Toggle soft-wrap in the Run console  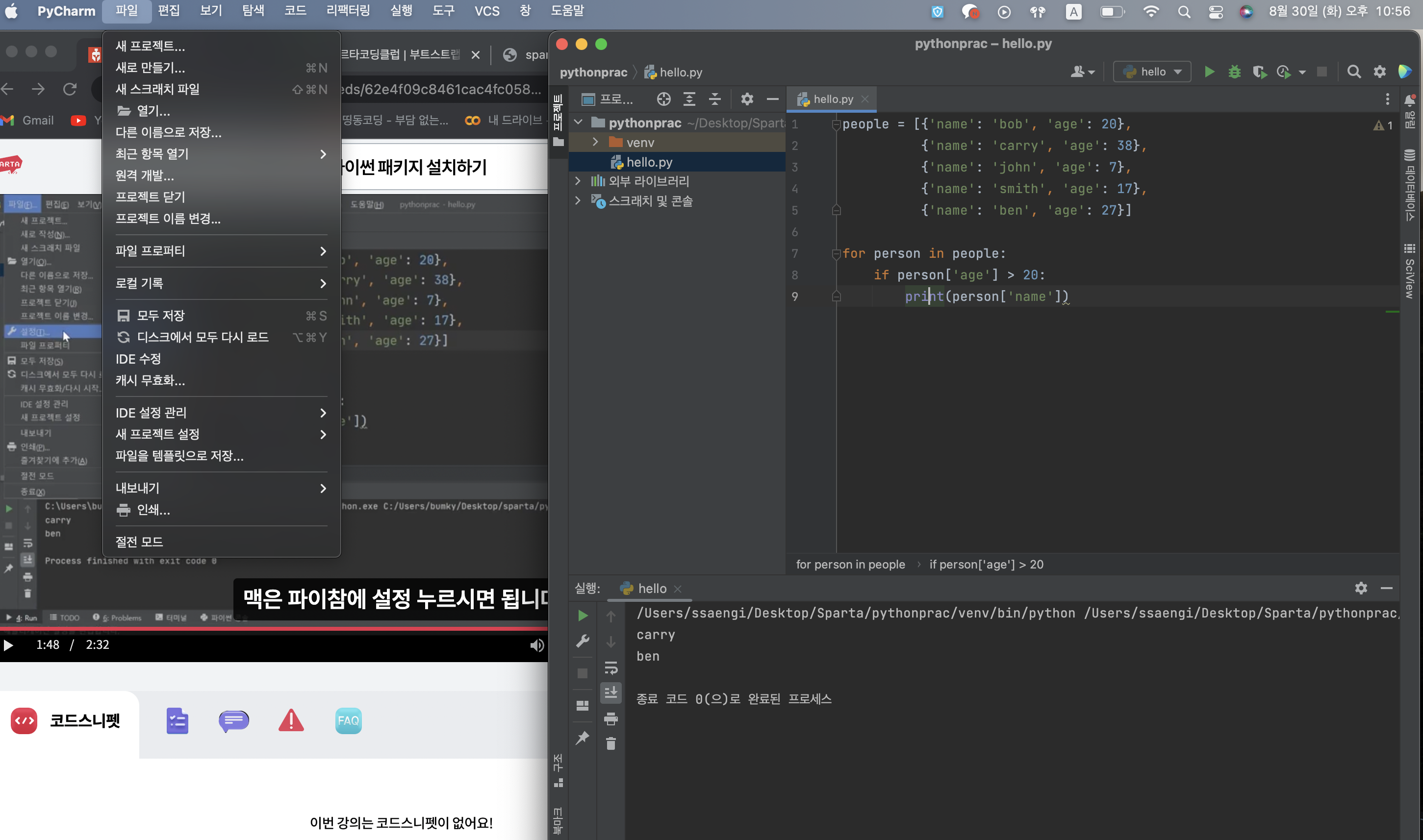pos(611,668)
